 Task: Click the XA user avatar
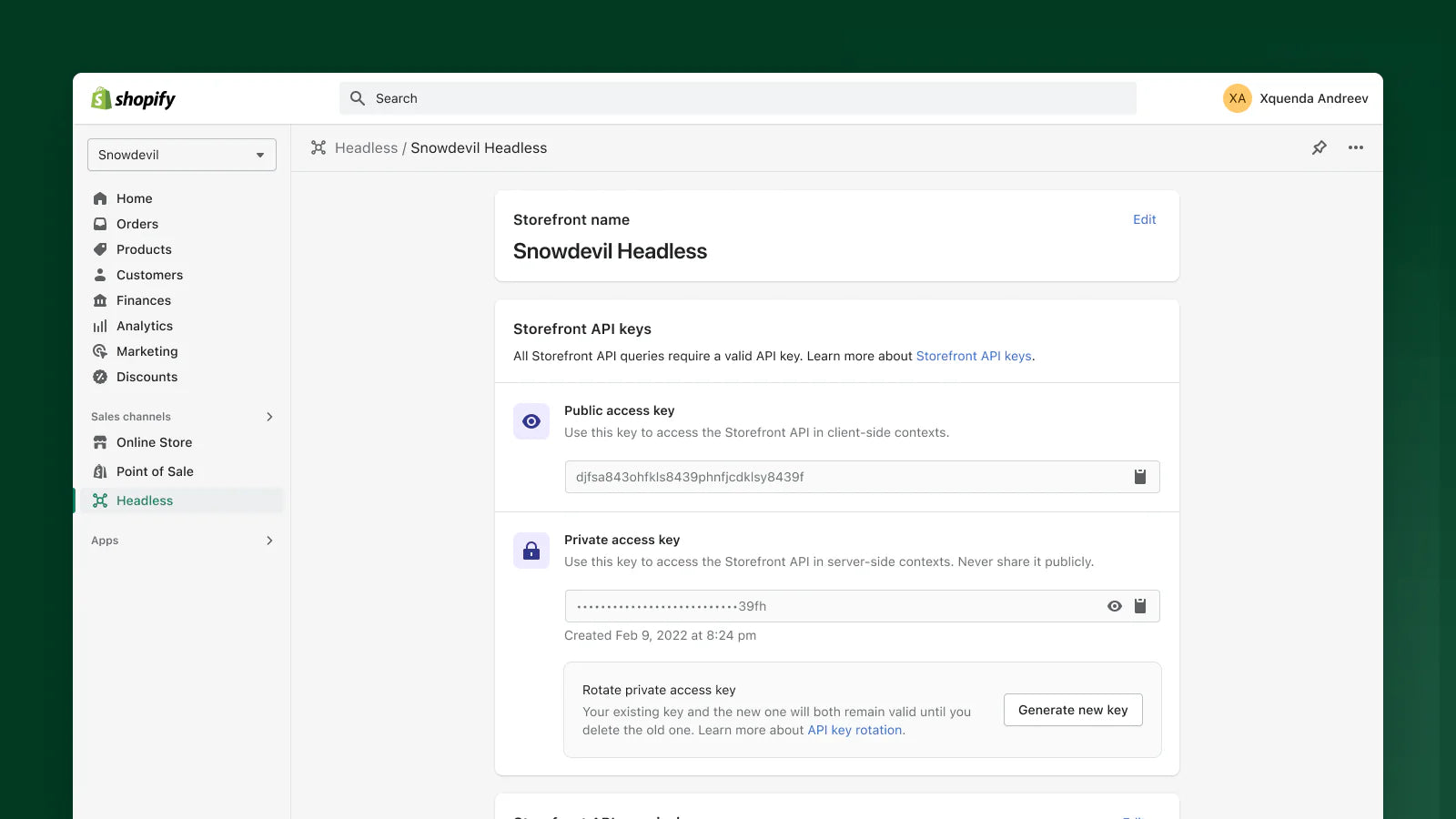point(1237,98)
